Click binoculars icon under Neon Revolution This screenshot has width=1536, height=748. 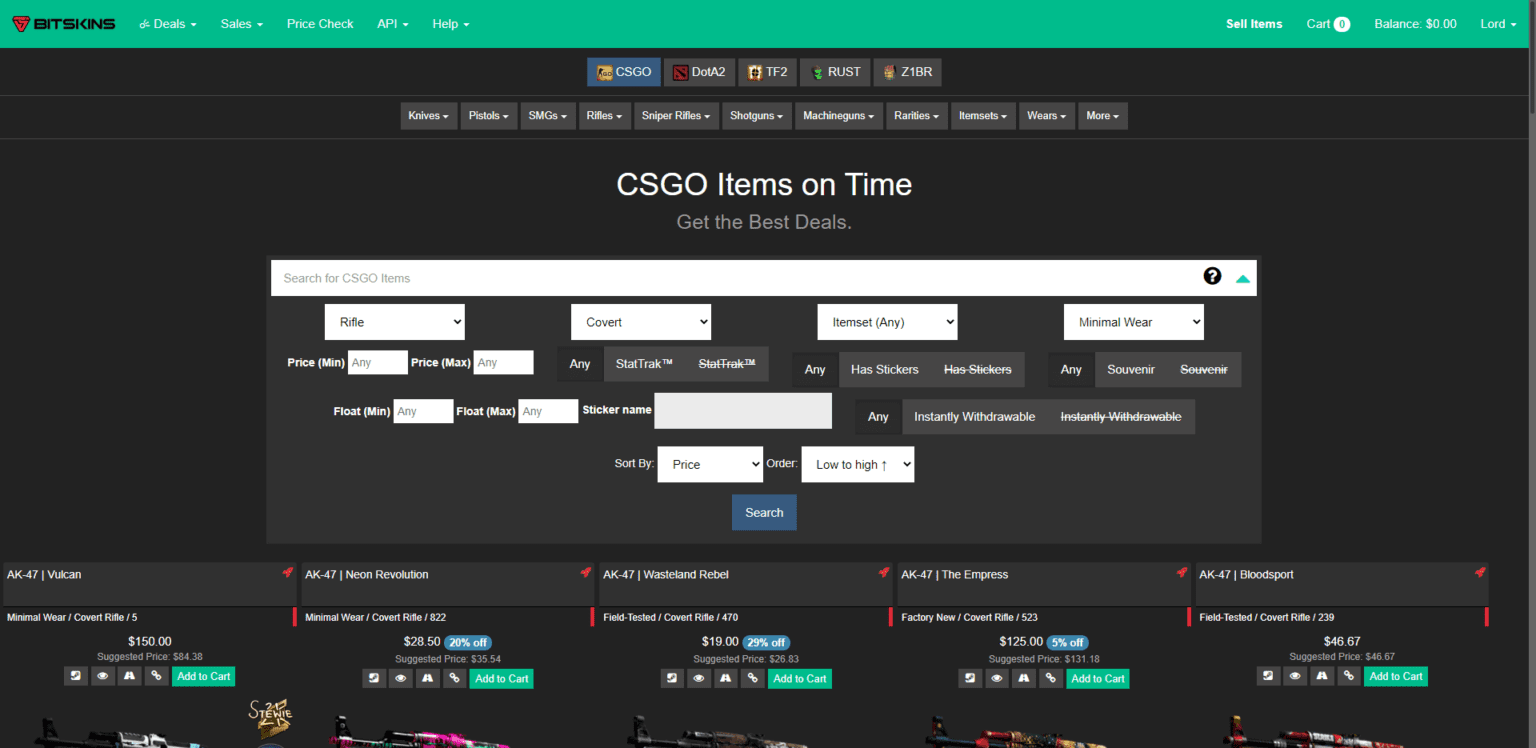(x=427, y=678)
